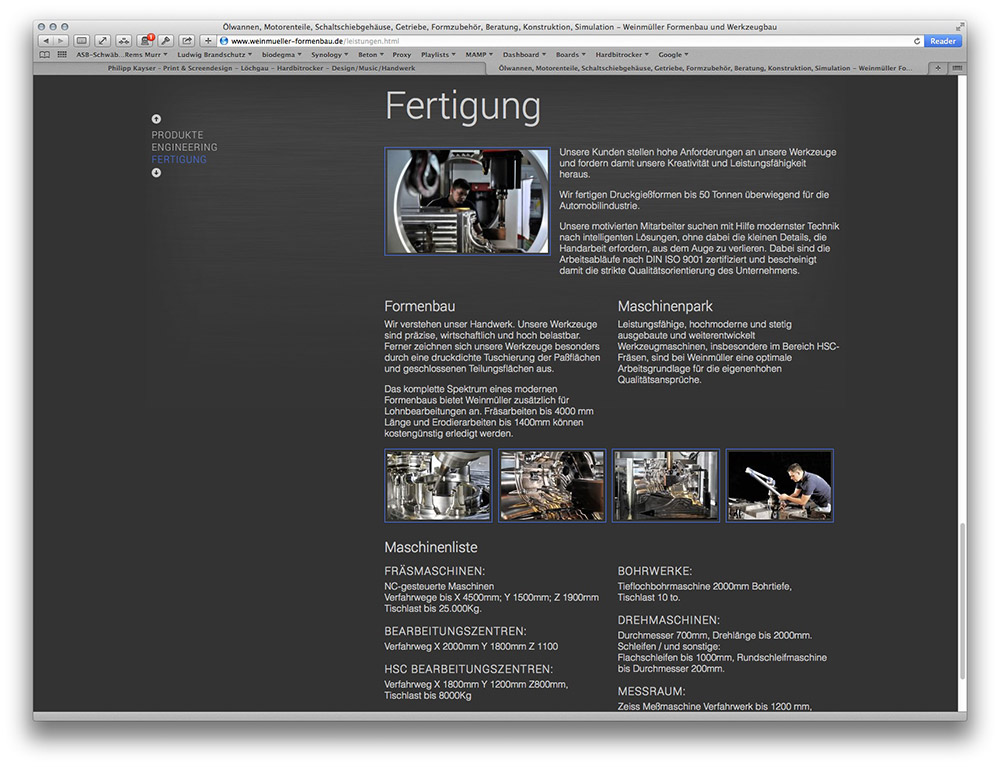The image size is (1000, 767).
Task: Expand the Synology bookmark folder
Action: [330, 55]
